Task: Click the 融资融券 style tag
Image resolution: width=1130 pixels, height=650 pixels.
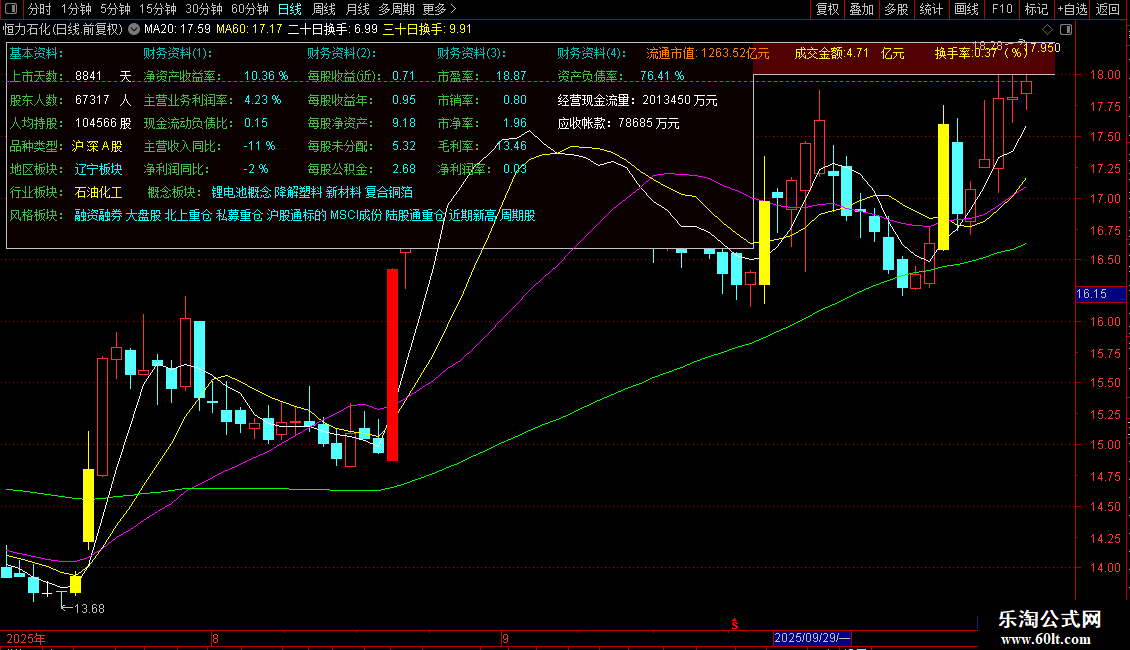Action: click(99, 215)
